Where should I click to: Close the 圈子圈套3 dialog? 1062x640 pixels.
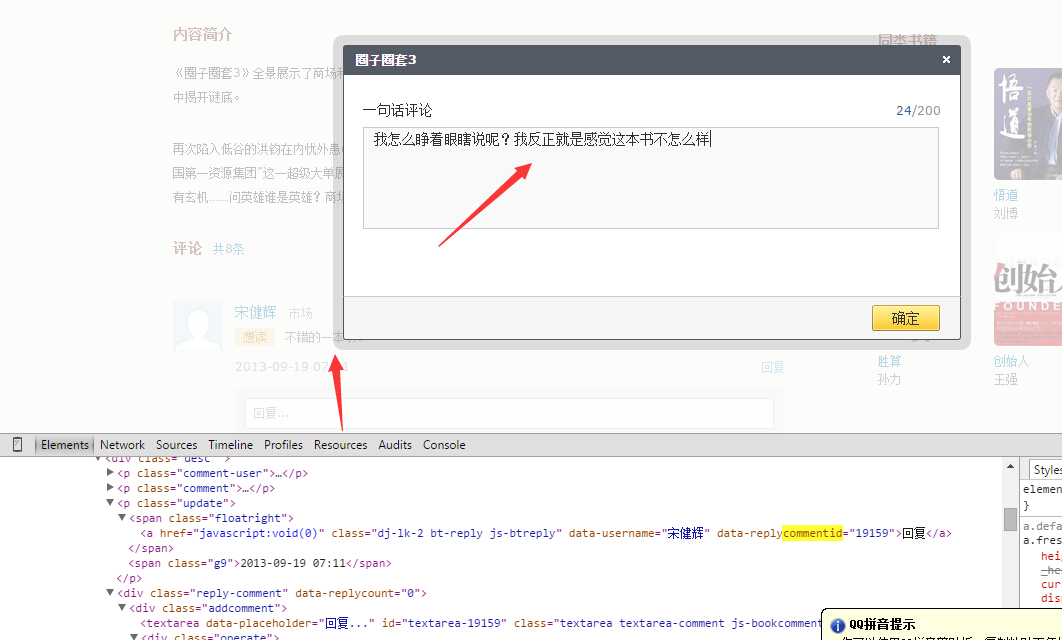click(946, 60)
